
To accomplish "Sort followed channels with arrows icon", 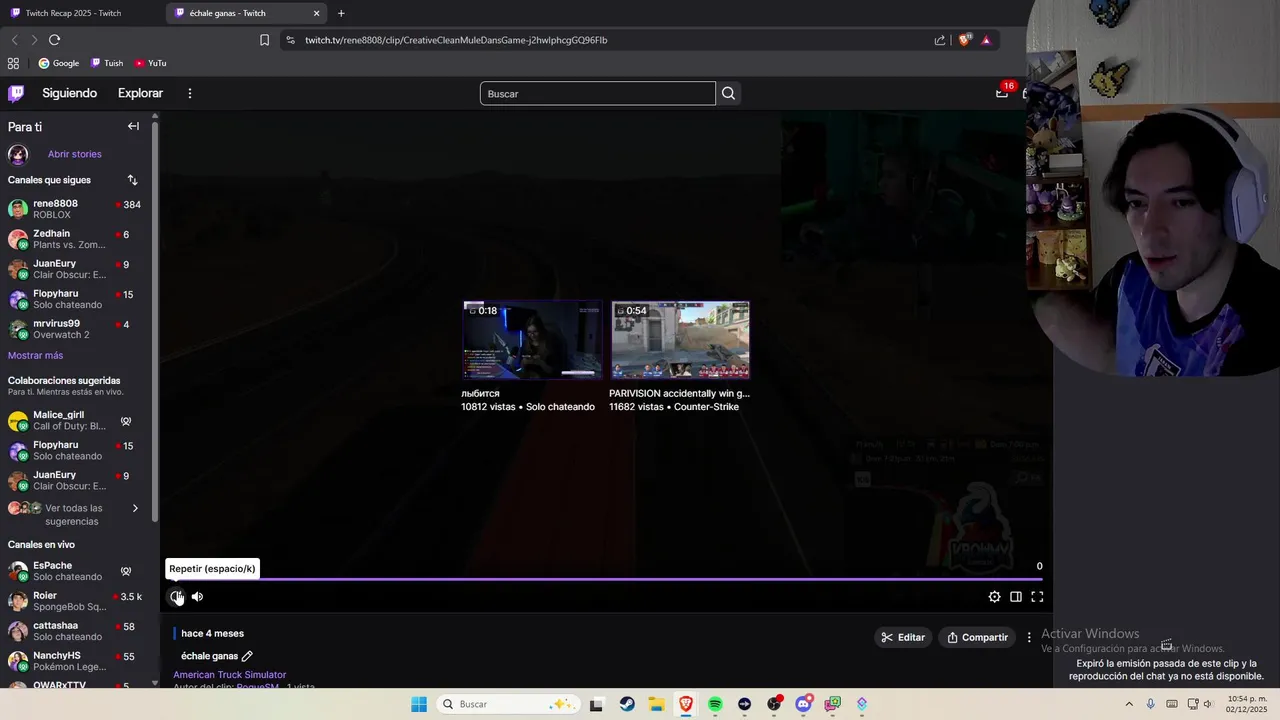I will (x=132, y=180).
